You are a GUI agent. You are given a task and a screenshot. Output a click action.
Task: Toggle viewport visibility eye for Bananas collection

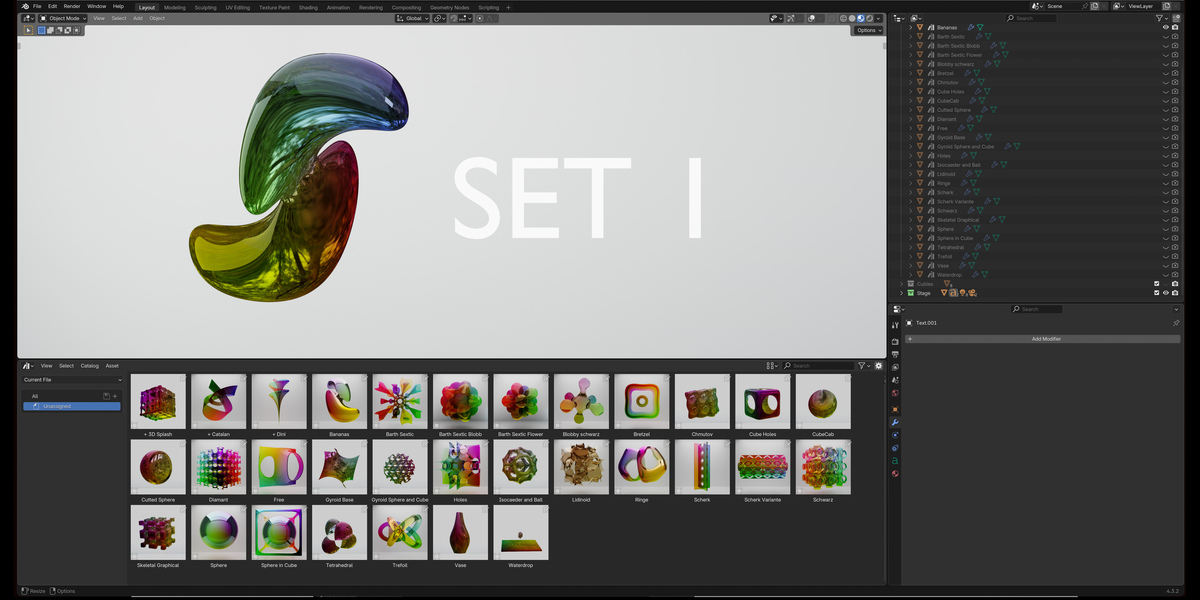1165,27
